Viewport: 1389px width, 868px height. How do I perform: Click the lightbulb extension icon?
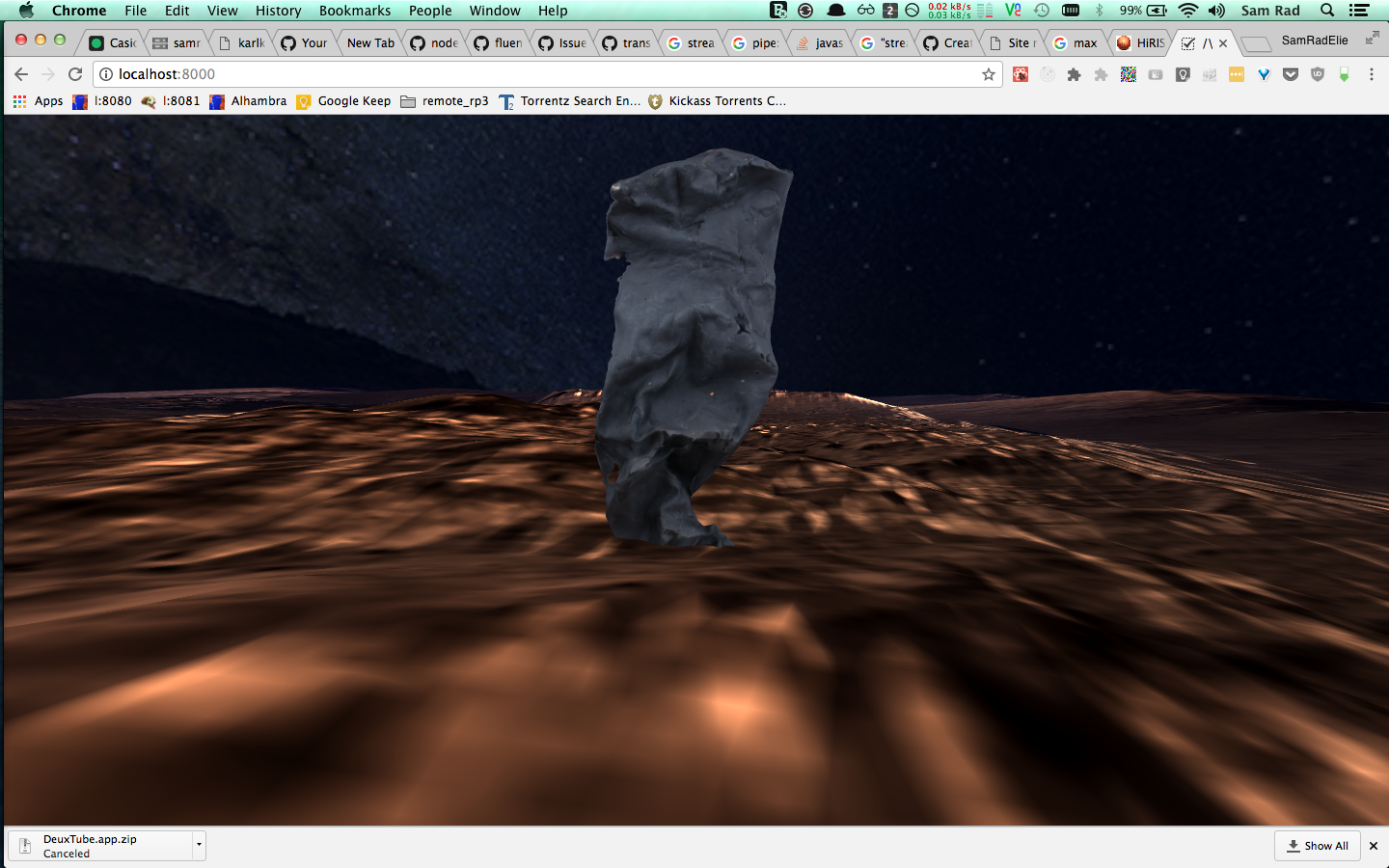click(1183, 74)
